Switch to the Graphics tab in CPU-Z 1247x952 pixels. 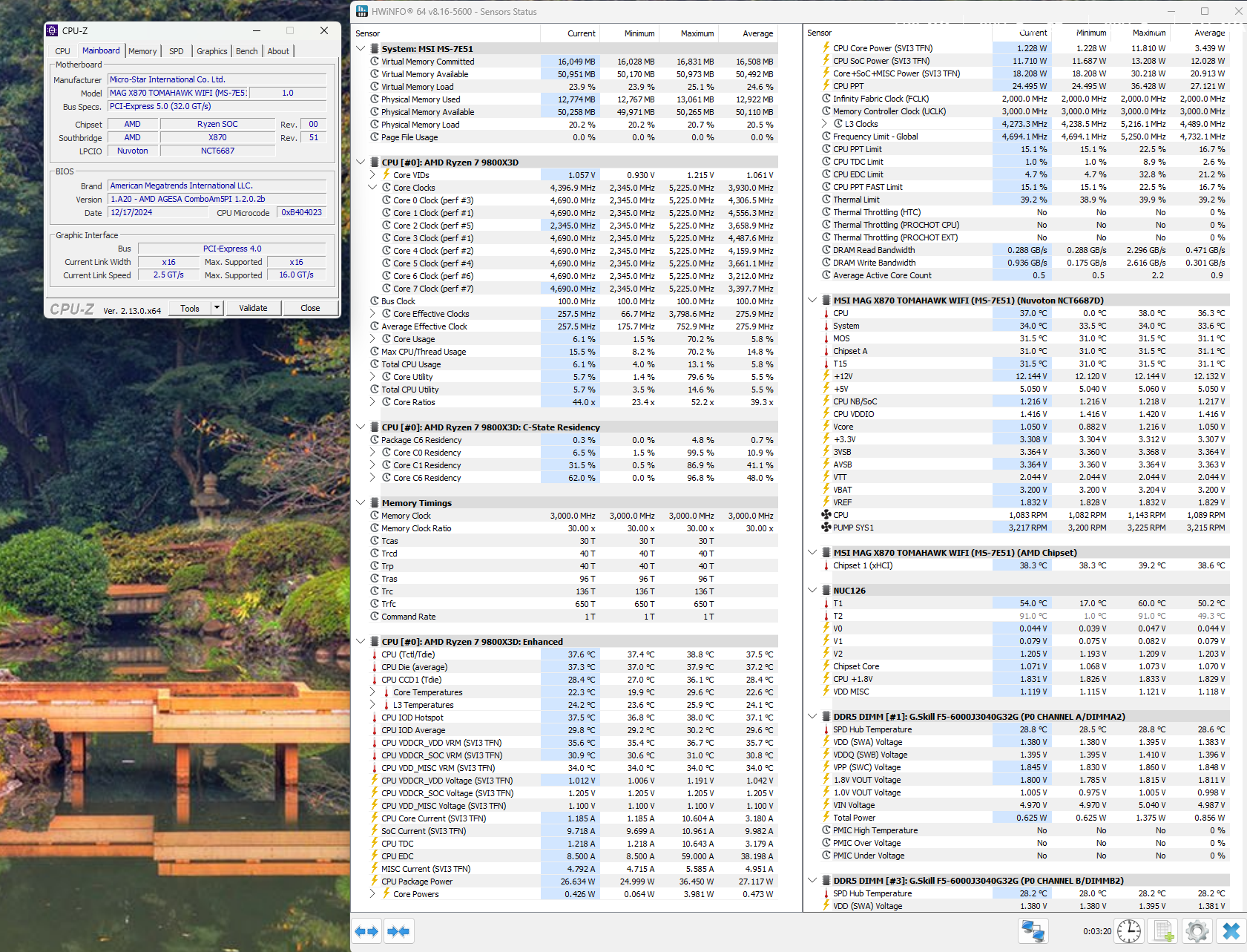(212, 51)
